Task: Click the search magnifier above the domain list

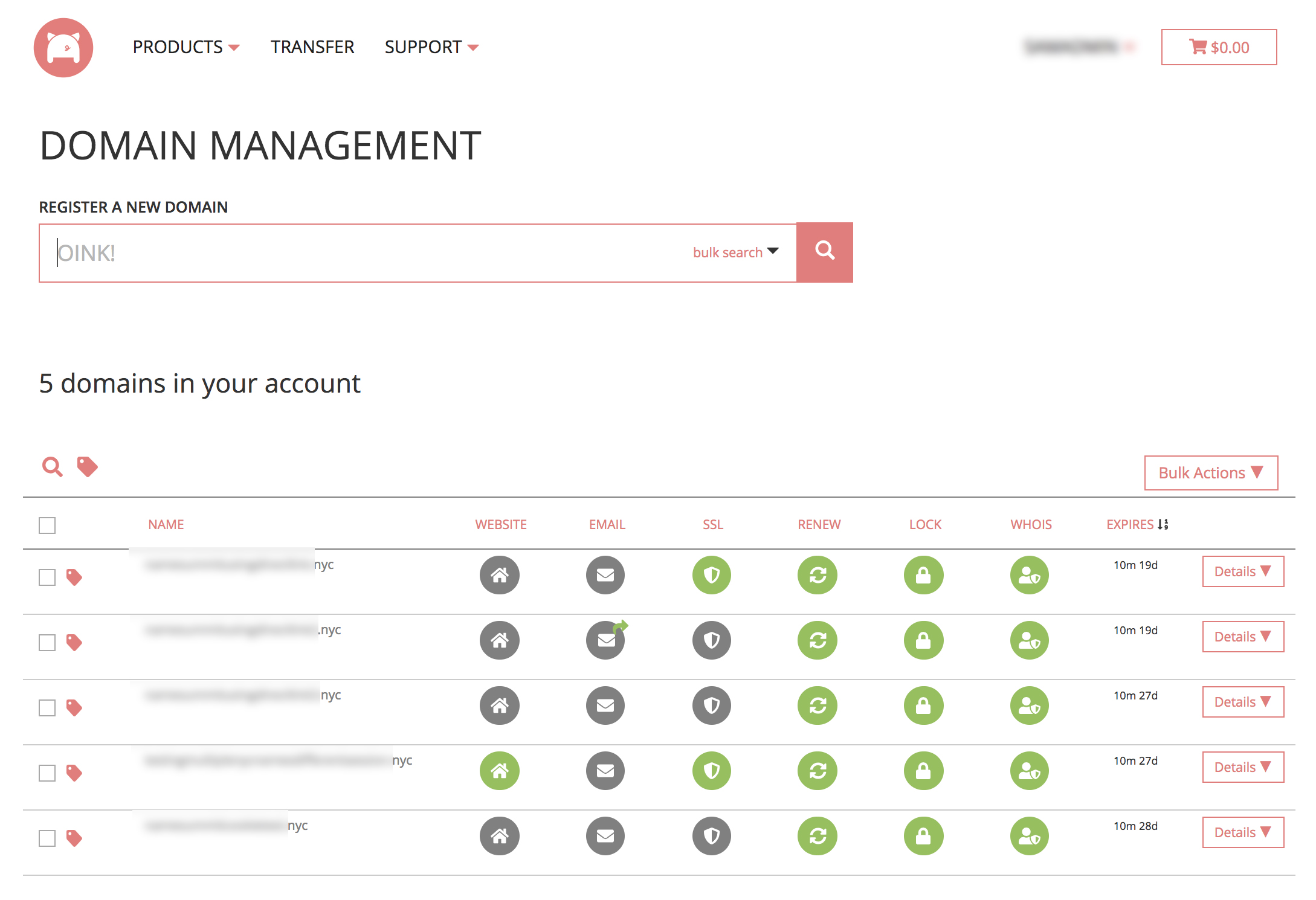Action: (x=52, y=466)
